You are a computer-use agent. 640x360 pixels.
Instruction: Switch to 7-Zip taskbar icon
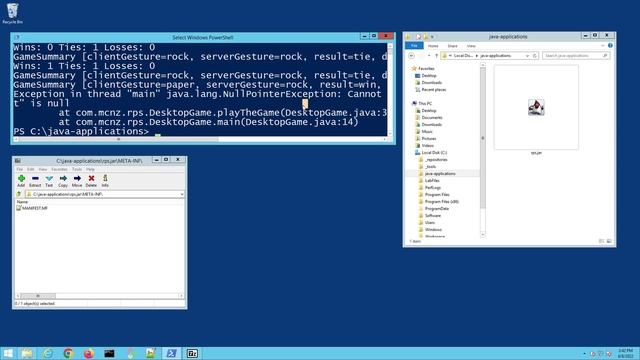pos(192,353)
